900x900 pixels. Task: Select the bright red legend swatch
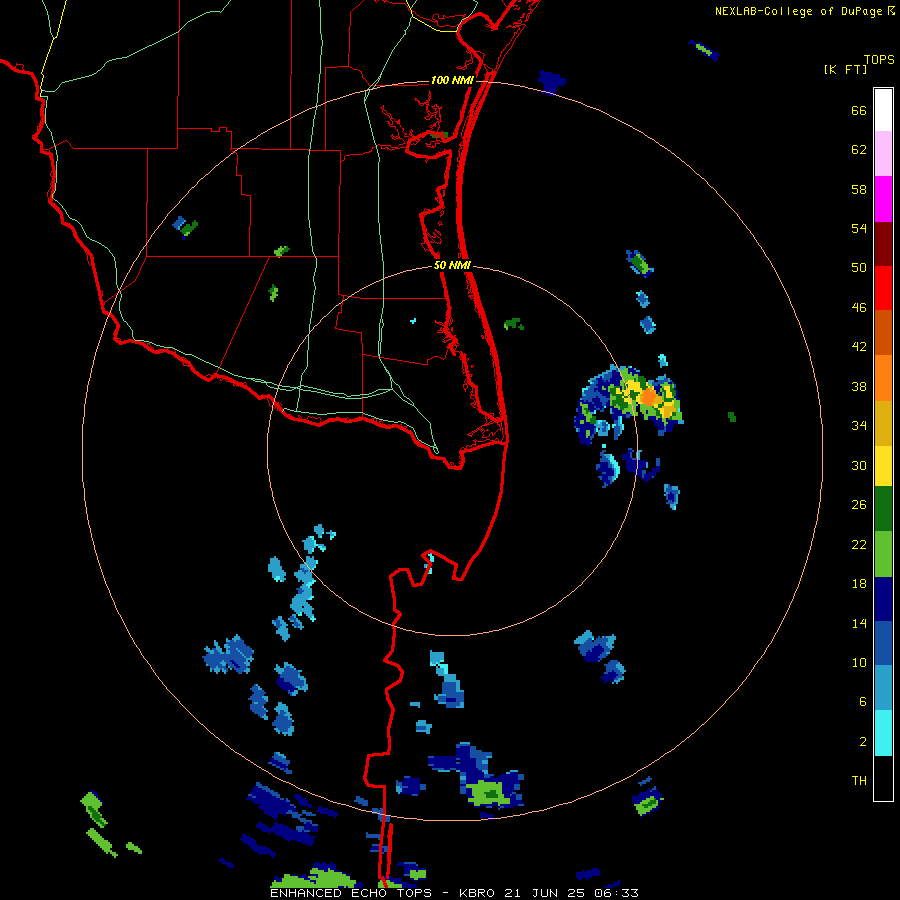coord(883,288)
